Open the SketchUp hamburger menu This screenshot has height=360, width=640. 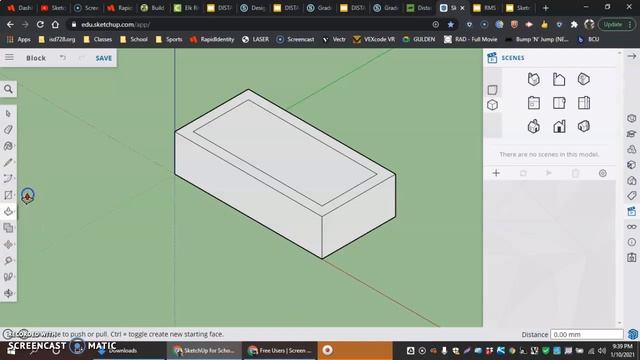coord(9,58)
